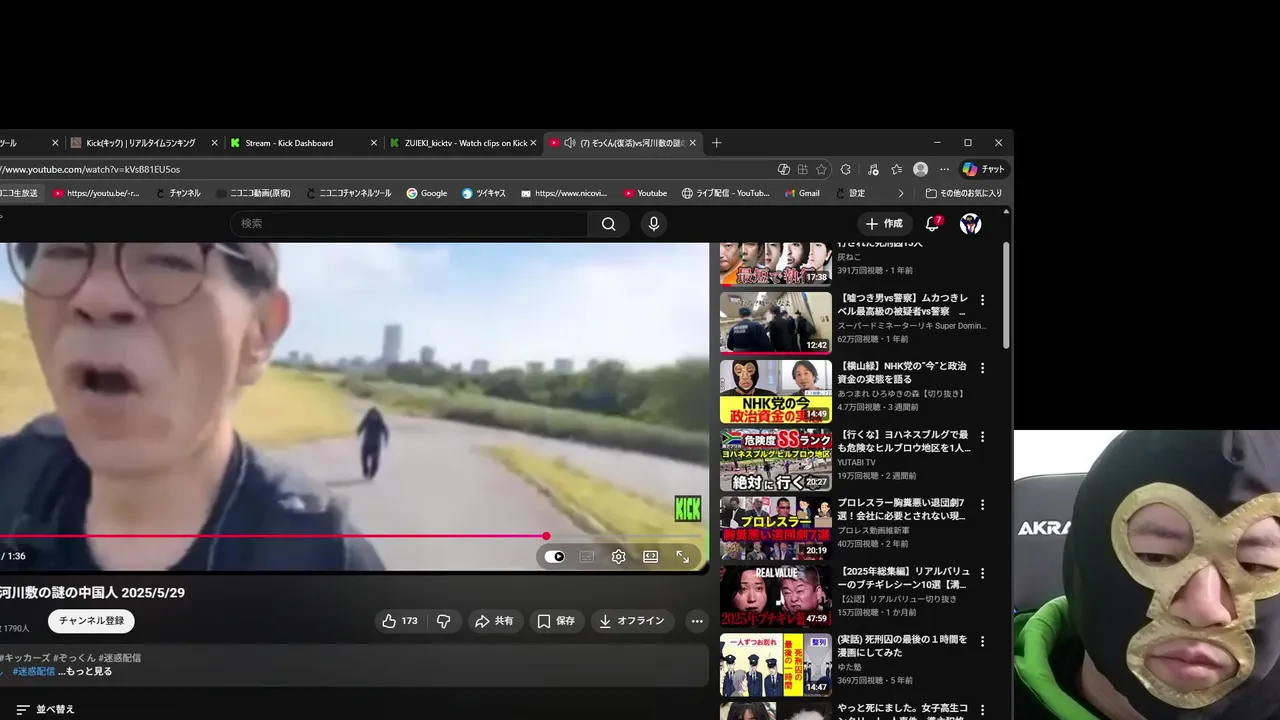Open the browser profile avatar
Image resolution: width=1280 pixels, height=720 pixels.
point(920,169)
